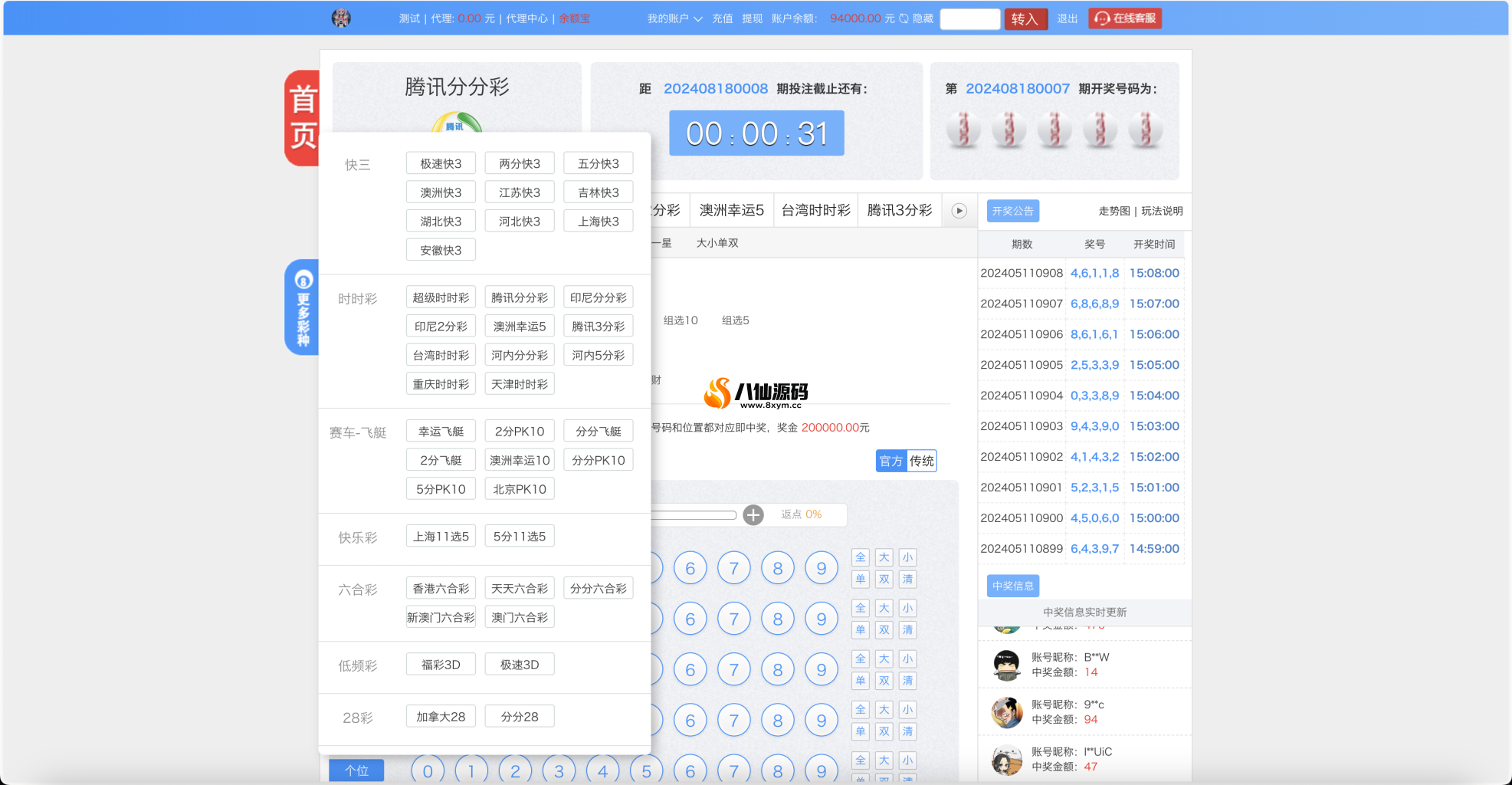Click the transfer amount input field
The height and width of the screenshot is (785, 1512).
tap(969, 18)
